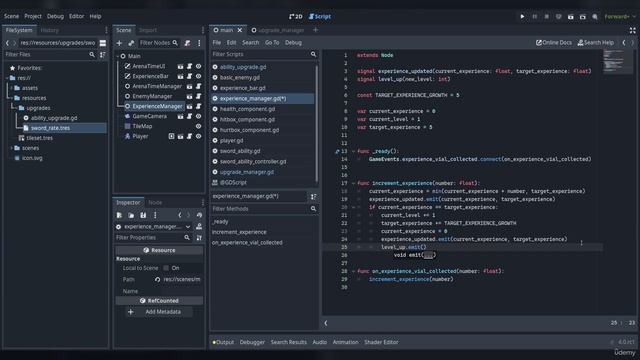Toggle visibility of TileMap node

[198, 127]
